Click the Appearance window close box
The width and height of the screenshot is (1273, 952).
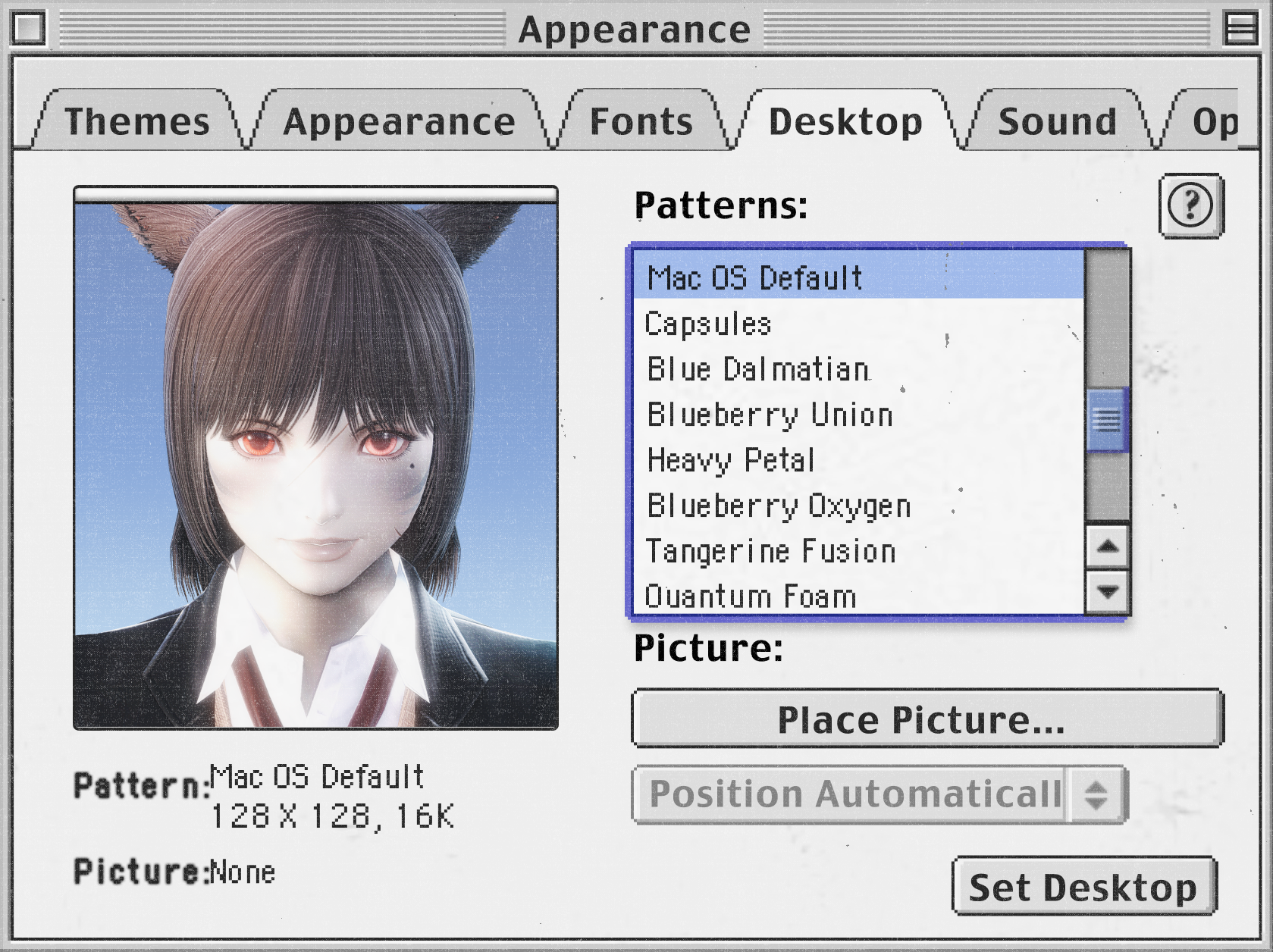pyautogui.click(x=29, y=29)
